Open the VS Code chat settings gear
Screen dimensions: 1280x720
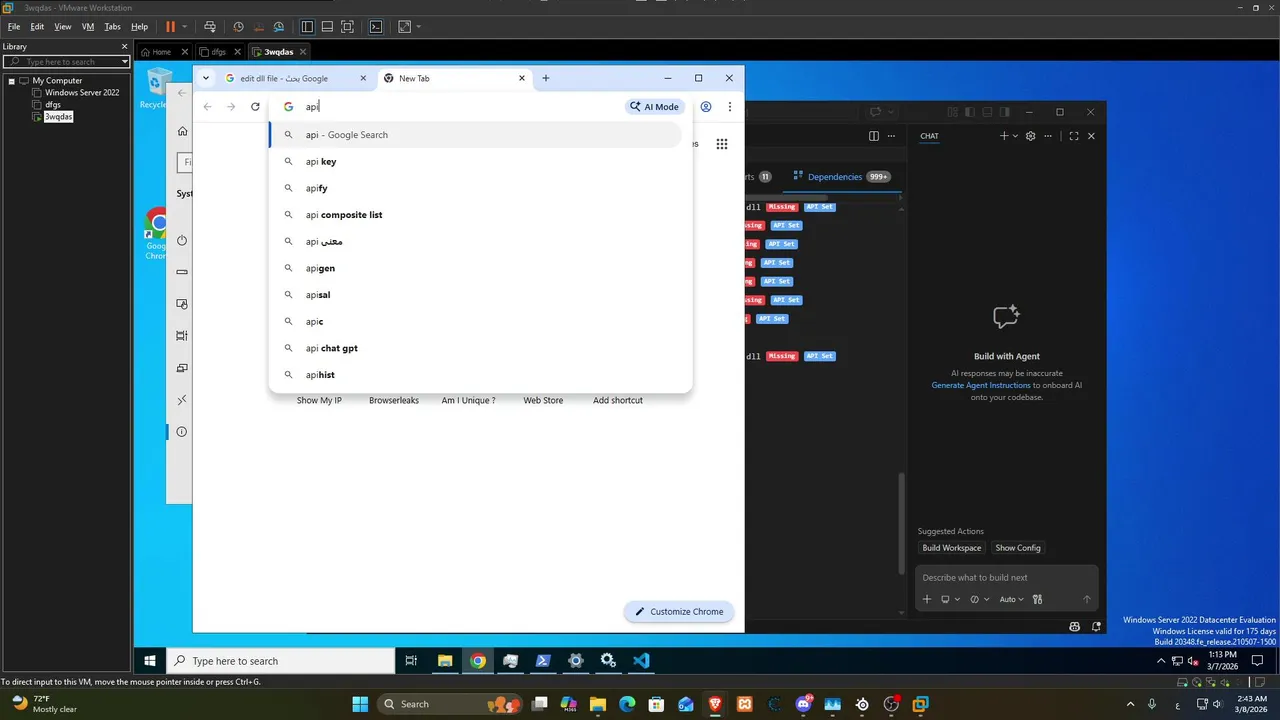point(1031,136)
